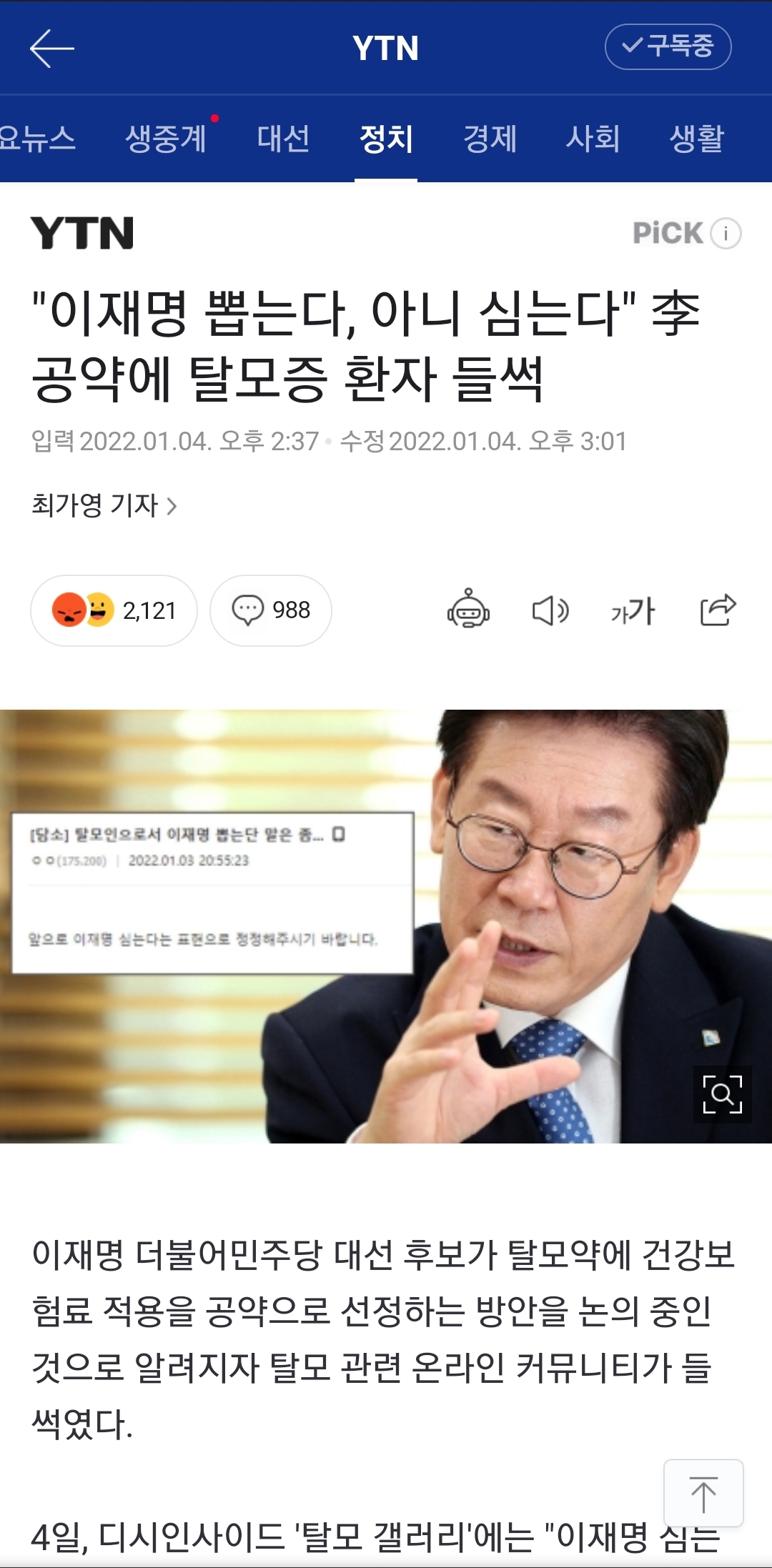Tap the AI summary robot icon
The width and height of the screenshot is (772, 1568).
[468, 610]
